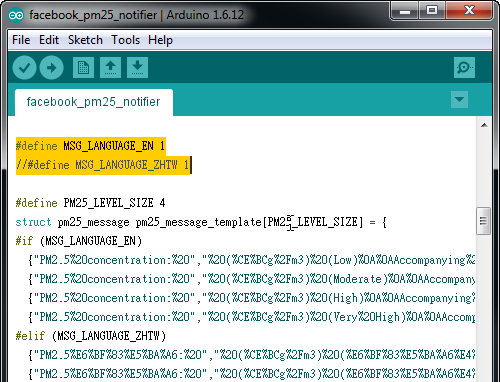Open the Sketch menu
This screenshot has height=382, width=500.
[x=85, y=40]
